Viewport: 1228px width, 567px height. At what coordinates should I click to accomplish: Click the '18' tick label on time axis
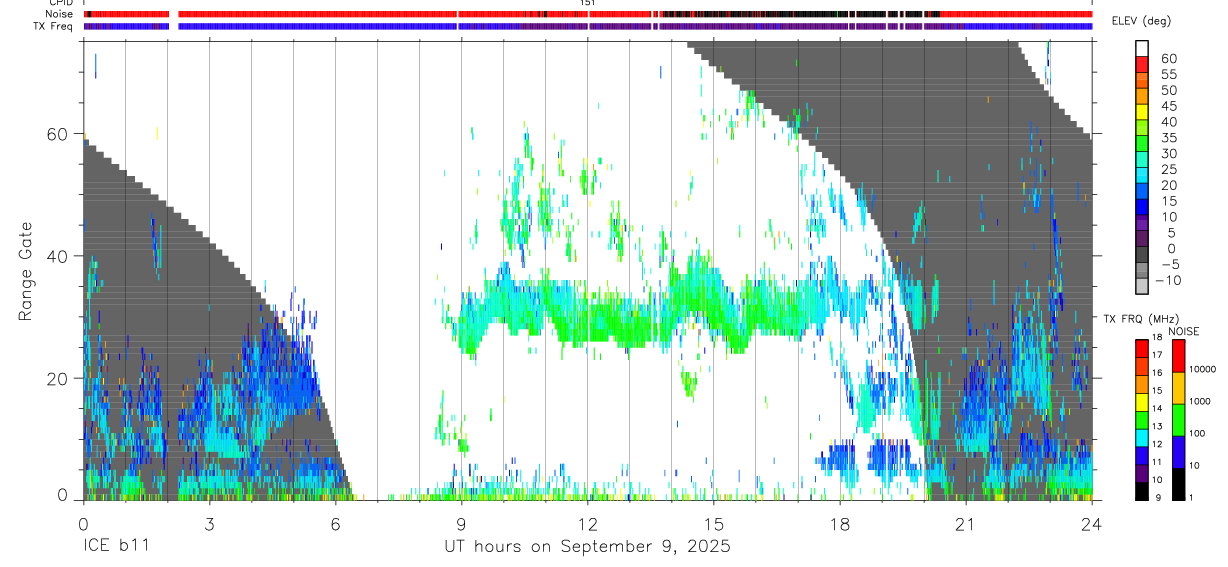pyautogui.click(x=840, y=524)
